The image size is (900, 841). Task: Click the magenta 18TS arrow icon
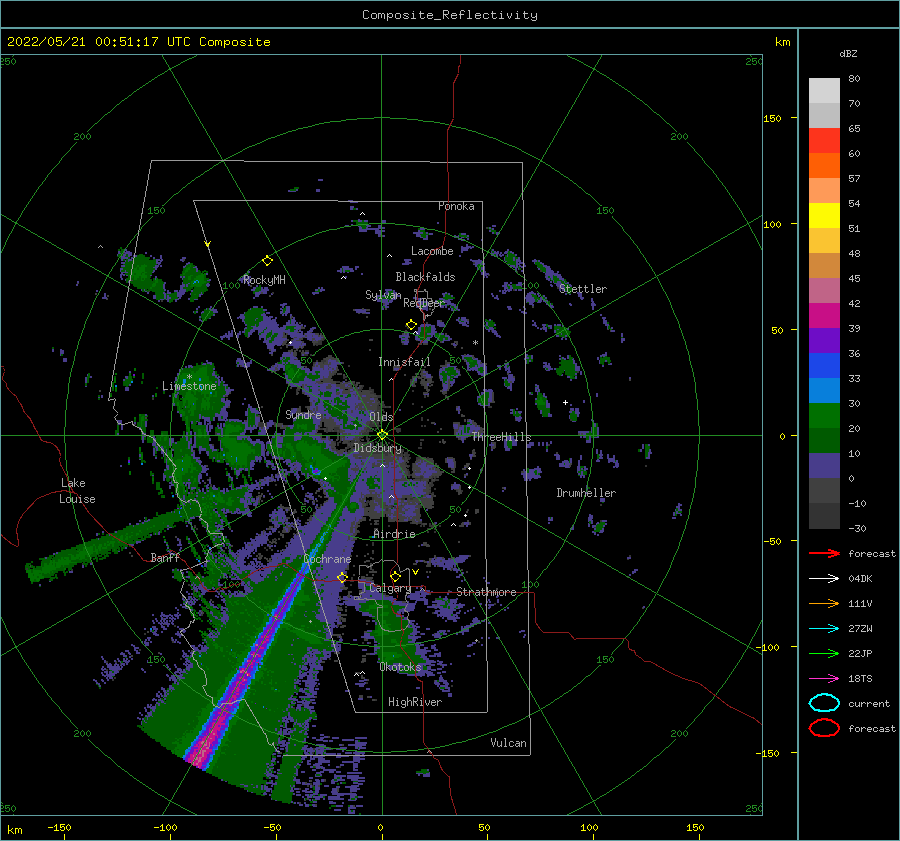[824, 679]
